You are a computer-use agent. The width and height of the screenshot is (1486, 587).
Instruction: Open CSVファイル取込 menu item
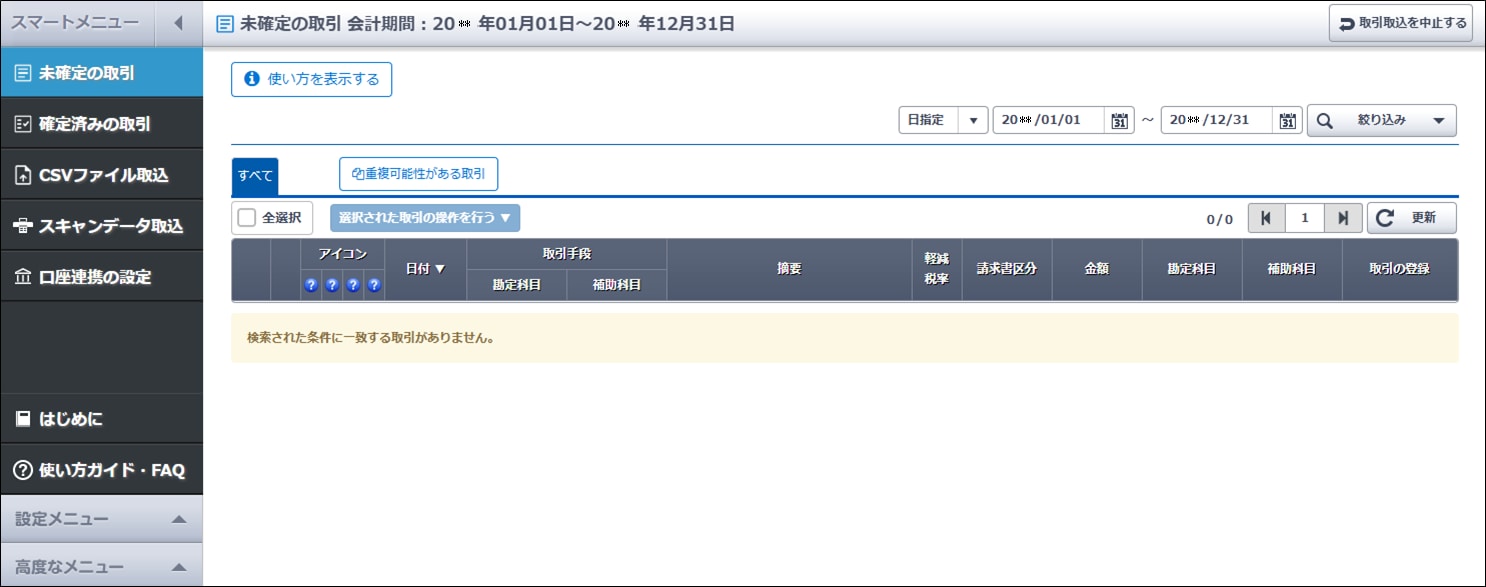[101, 175]
